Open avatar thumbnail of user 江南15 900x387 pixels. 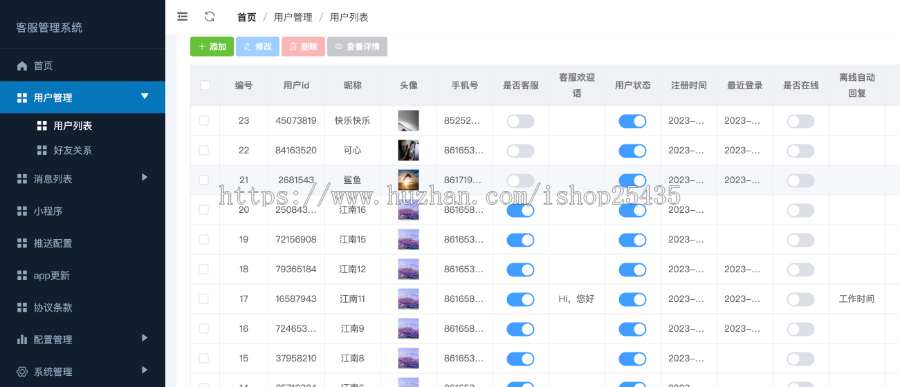coord(408,239)
